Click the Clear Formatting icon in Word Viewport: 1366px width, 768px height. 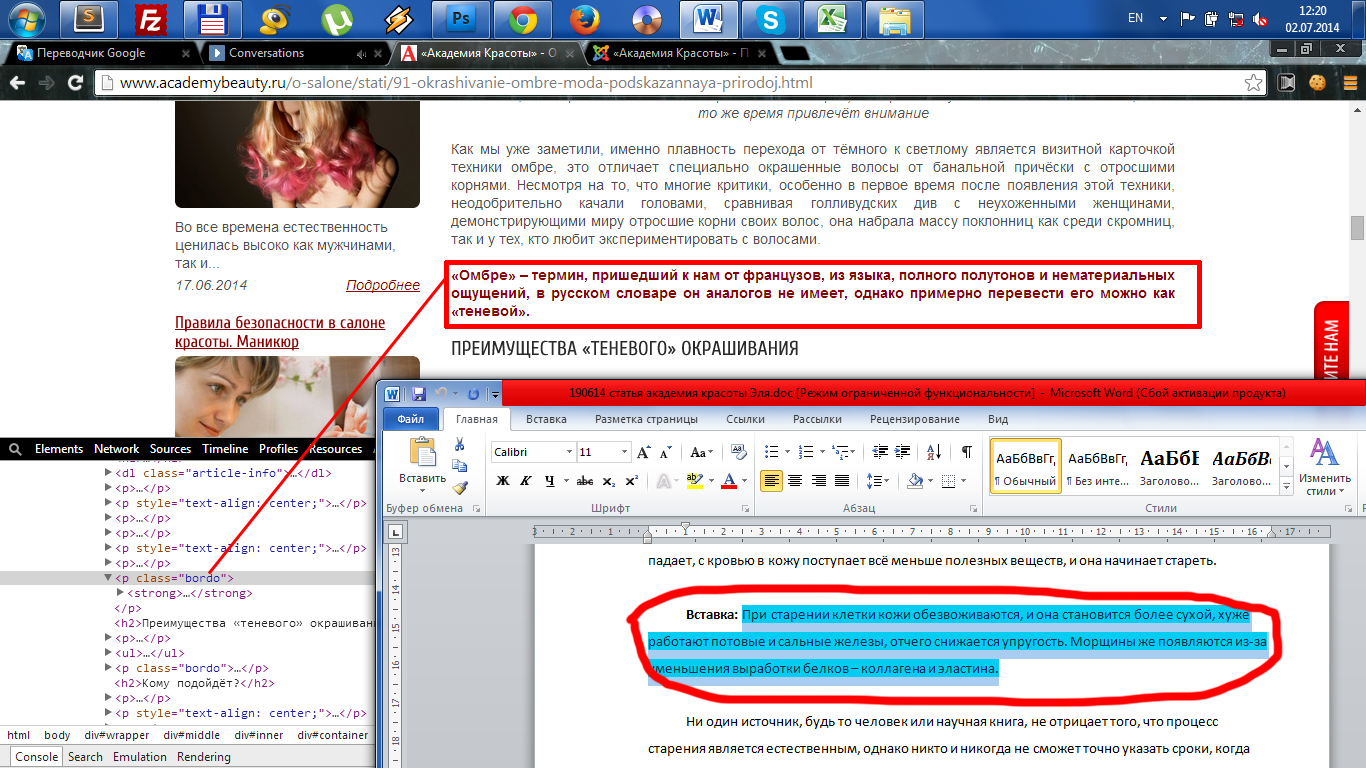(739, 452)
